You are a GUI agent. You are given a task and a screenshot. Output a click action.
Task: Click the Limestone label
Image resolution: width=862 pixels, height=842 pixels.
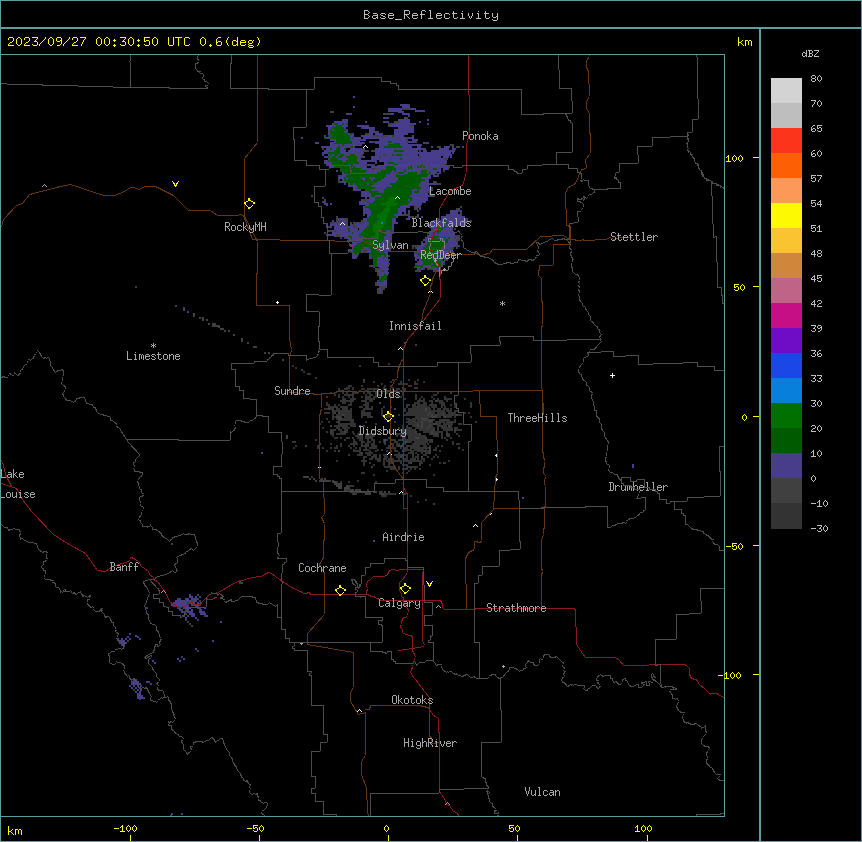click(153, 356)
